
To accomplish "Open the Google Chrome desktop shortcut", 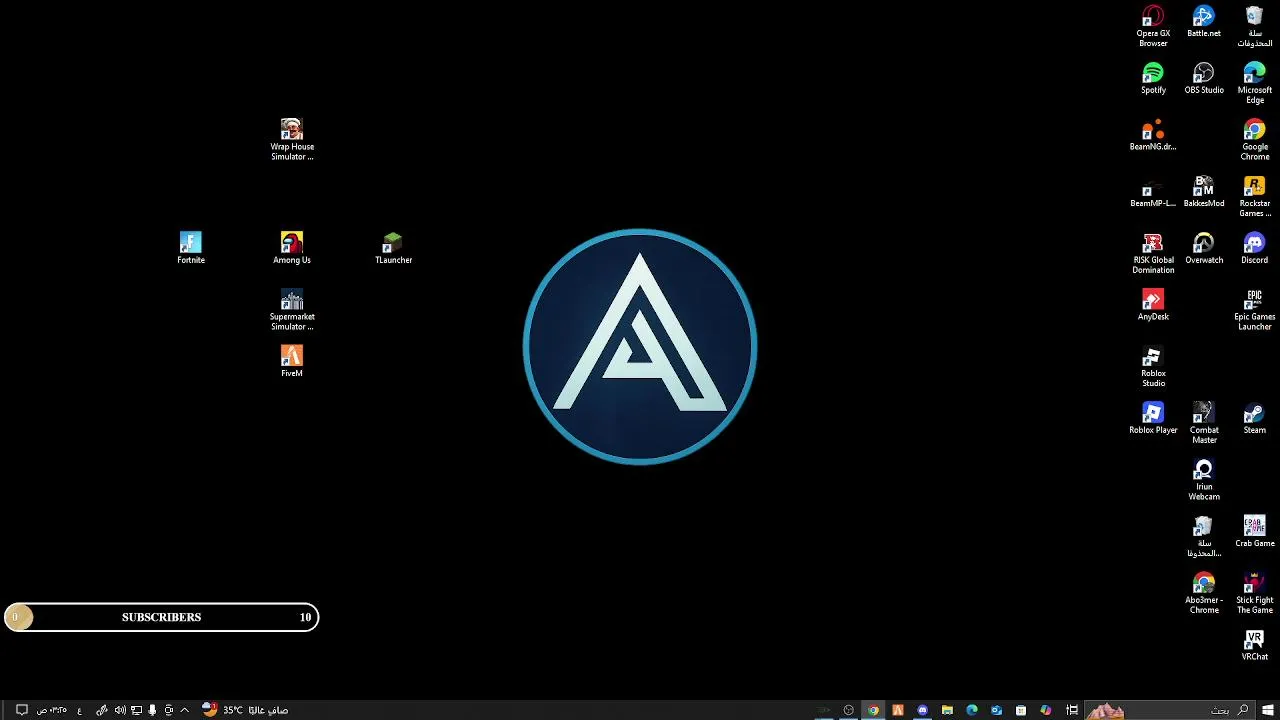I will (x=1255, y=140).
